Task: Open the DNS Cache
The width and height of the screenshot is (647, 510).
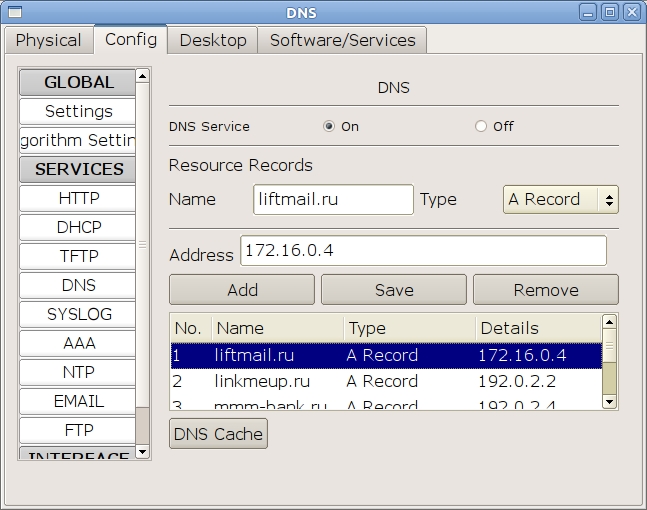Action: [218, 434]
